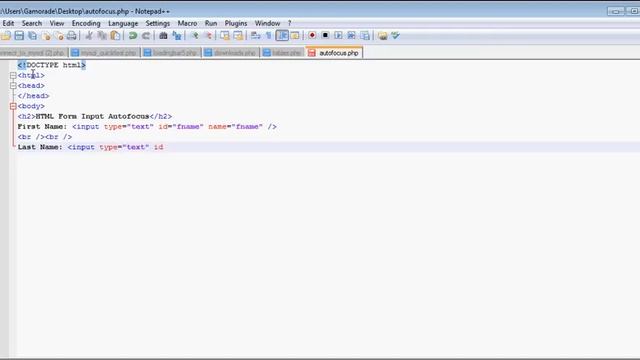Open the View menu
This screenshot has width=640, height=360.
click(57, 23)
